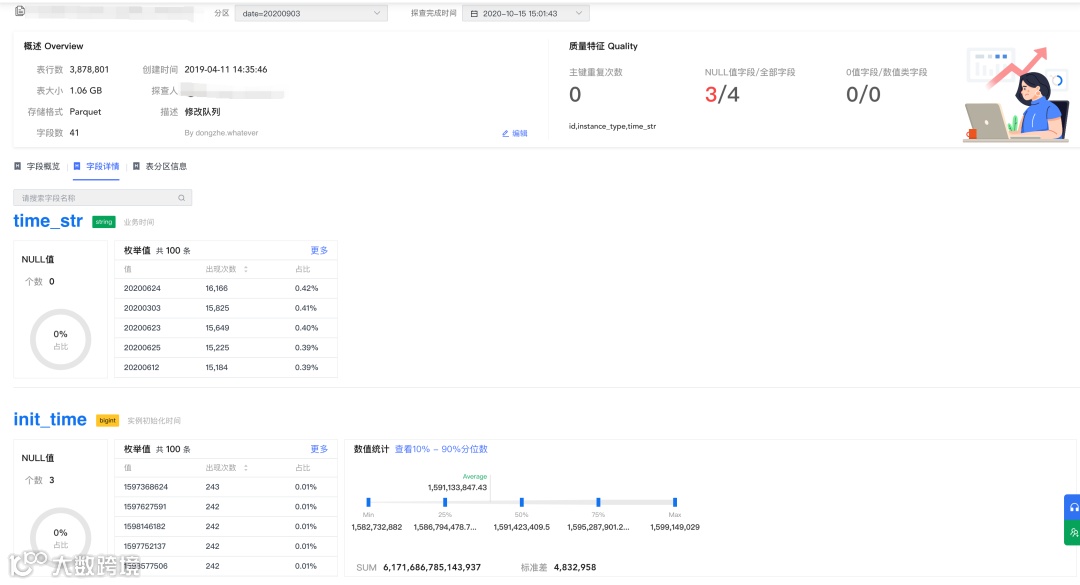The height and width of the screenshot is (585, 1080).
Task: Click the loading spinner icon near illustration
Action: coord(1058,81)
